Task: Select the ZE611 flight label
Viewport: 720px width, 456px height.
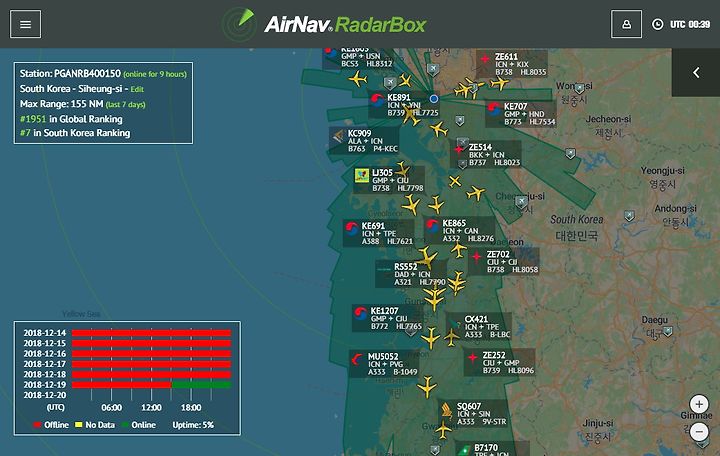Action: pos(512,64)
